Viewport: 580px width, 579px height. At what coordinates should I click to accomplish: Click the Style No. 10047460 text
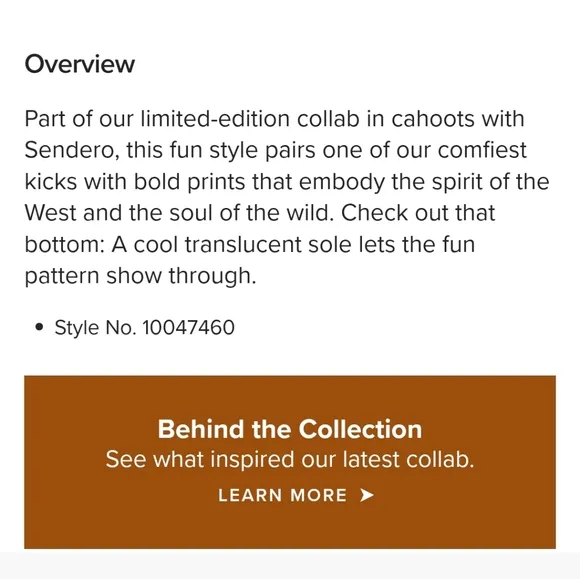pyautogui.click(x=145, y=327)
